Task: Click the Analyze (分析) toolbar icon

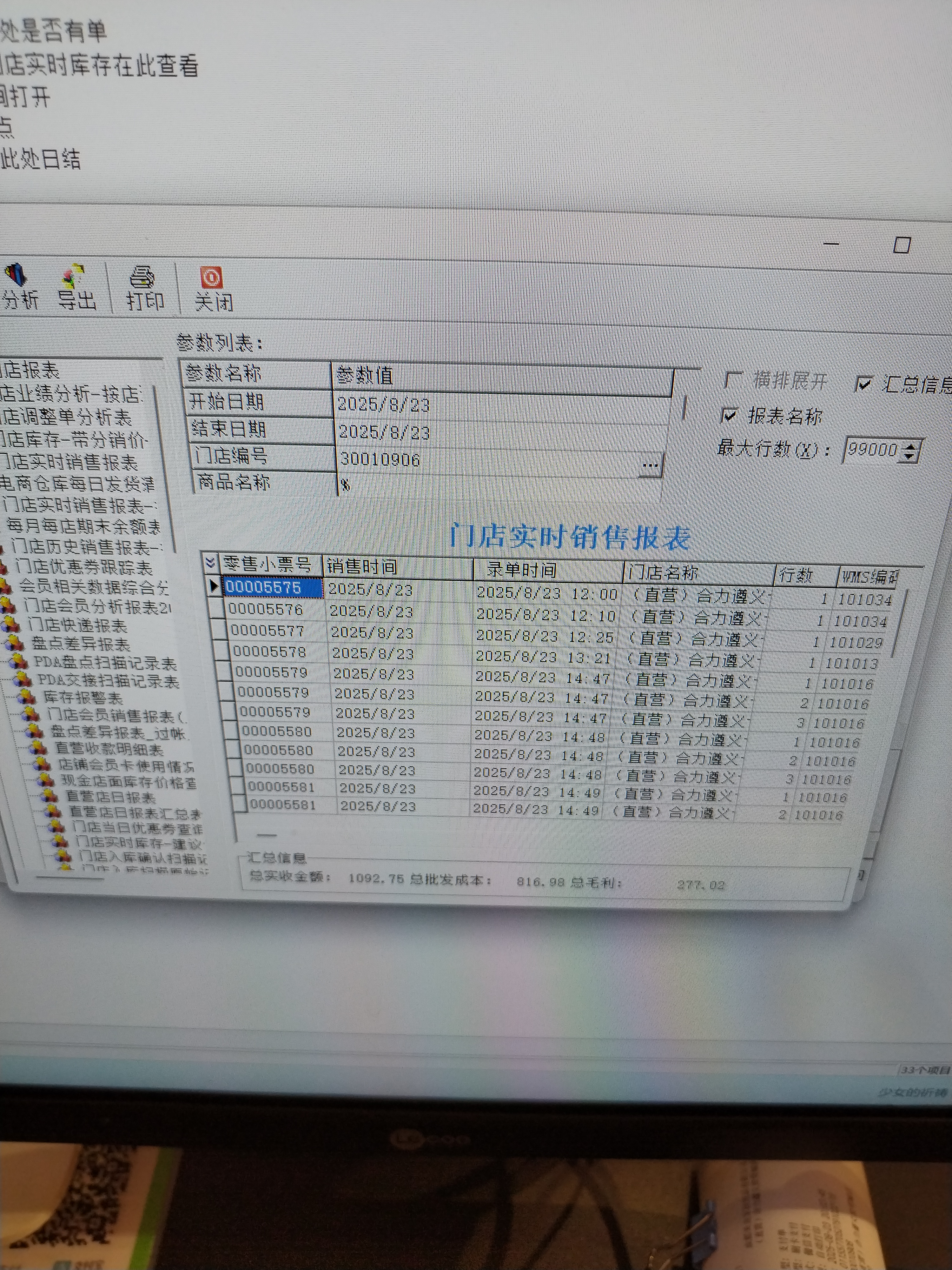Action: (x=16, y=275)
